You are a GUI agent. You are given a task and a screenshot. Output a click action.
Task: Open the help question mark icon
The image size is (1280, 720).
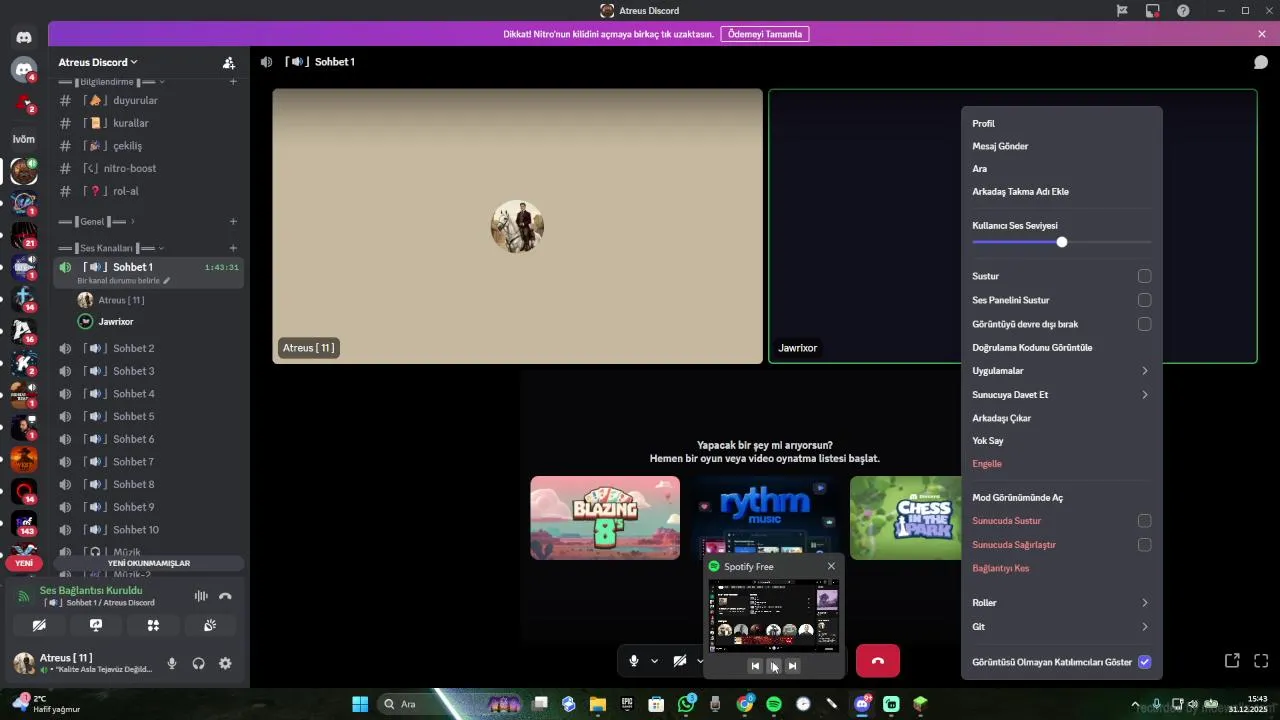click(1184, 10)
